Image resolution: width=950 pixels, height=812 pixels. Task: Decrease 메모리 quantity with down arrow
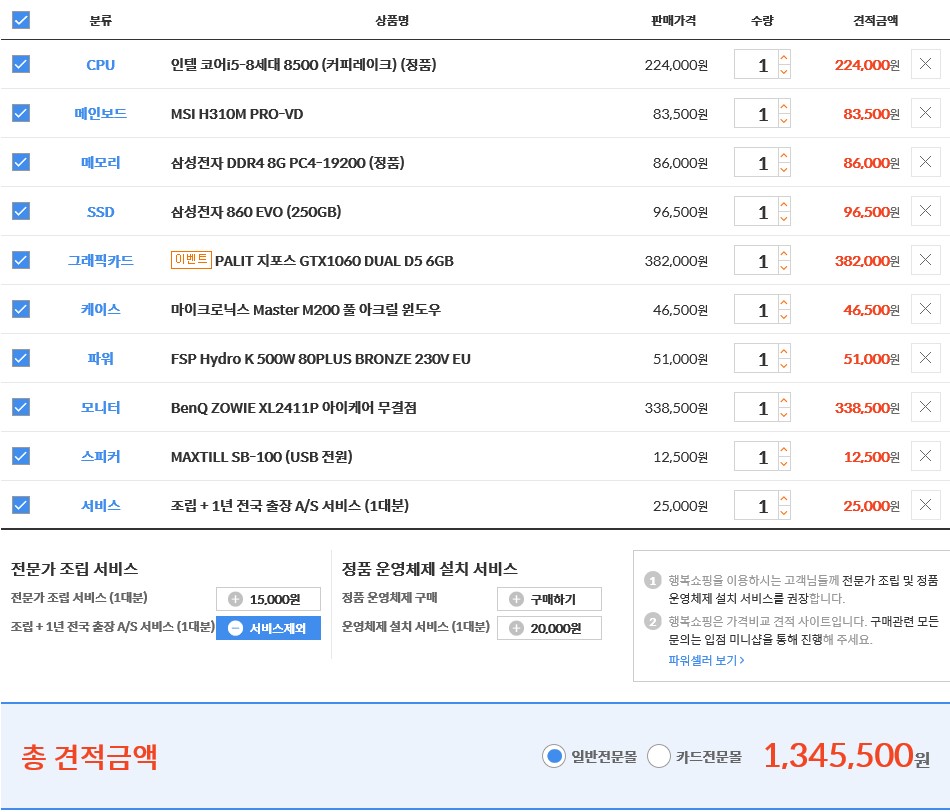pos(784,170)
